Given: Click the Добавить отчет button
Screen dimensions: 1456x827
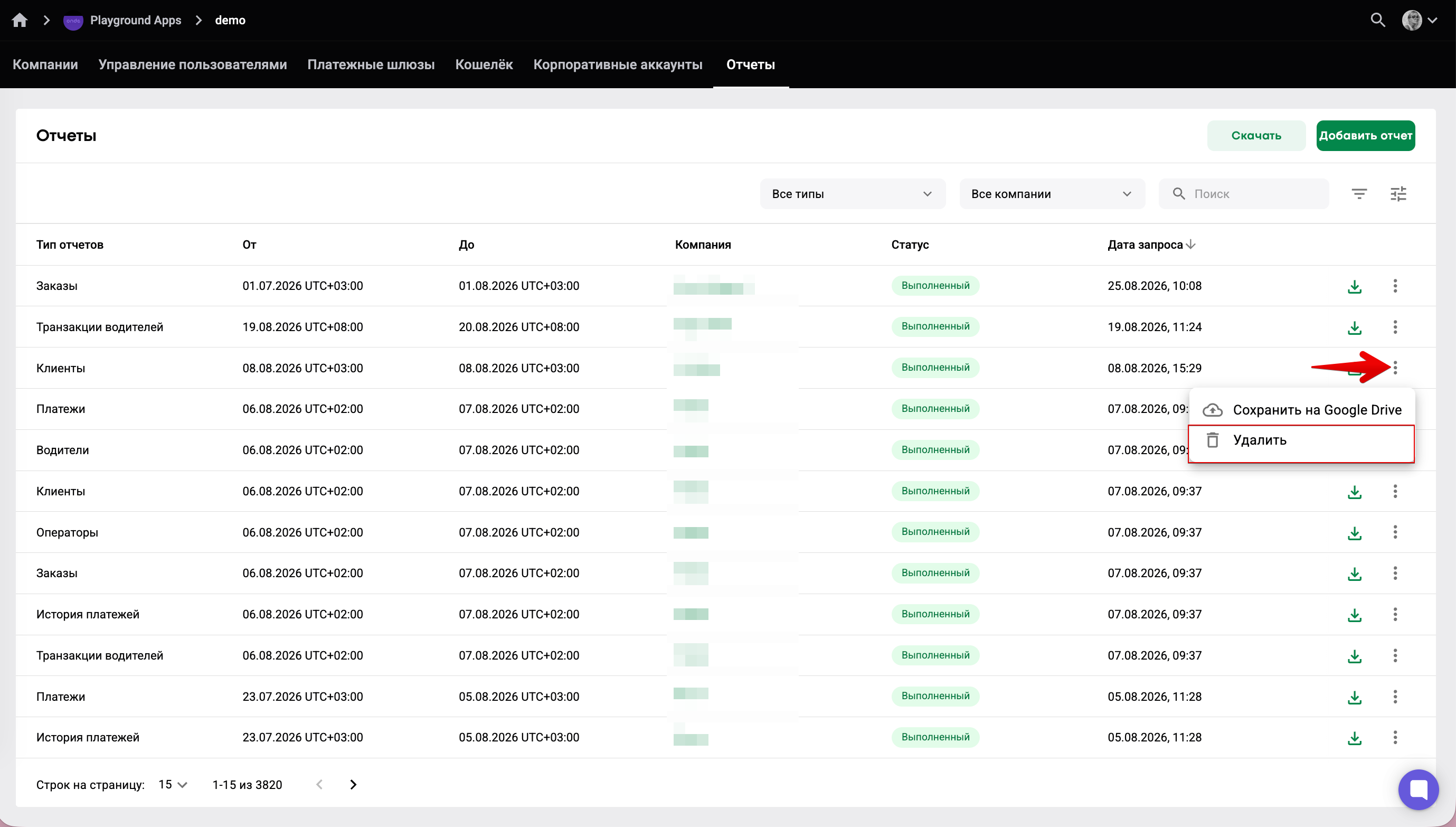Looking at the screenshot, I should (x=1365, y=136).
